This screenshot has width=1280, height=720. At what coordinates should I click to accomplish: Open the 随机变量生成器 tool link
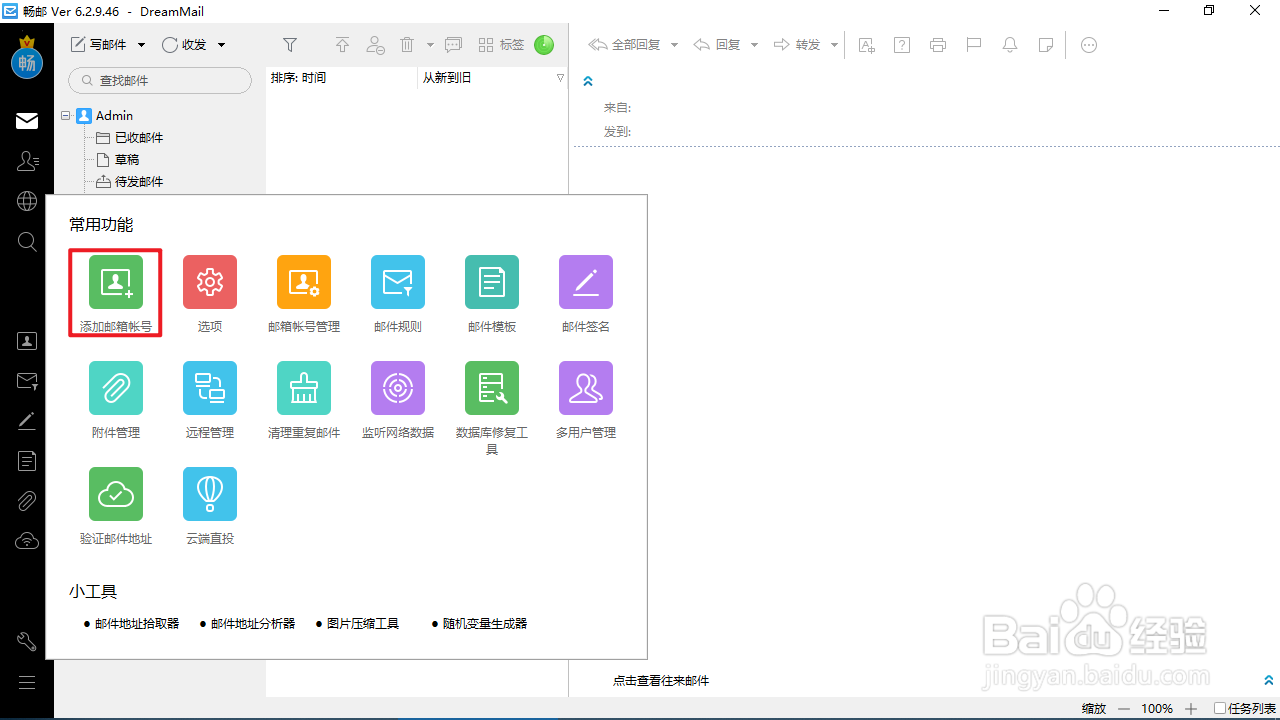[x=485, y=624]
